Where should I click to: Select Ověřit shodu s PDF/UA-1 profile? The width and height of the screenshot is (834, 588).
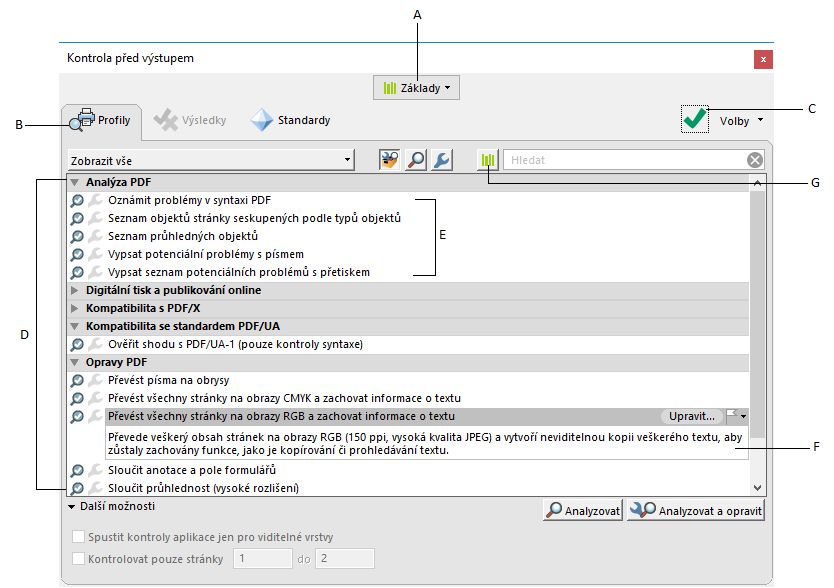[235, 344]
